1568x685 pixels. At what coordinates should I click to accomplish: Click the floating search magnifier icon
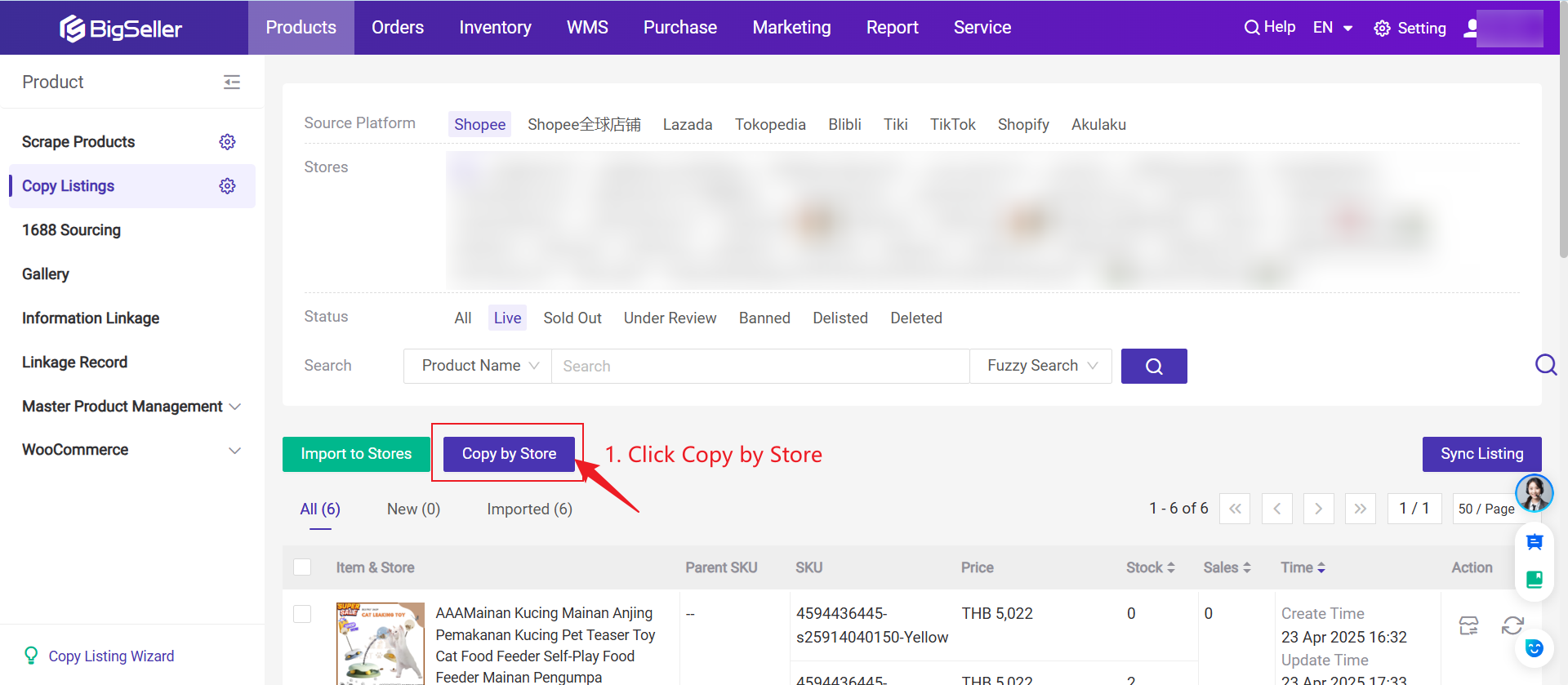coord(1546,364)
